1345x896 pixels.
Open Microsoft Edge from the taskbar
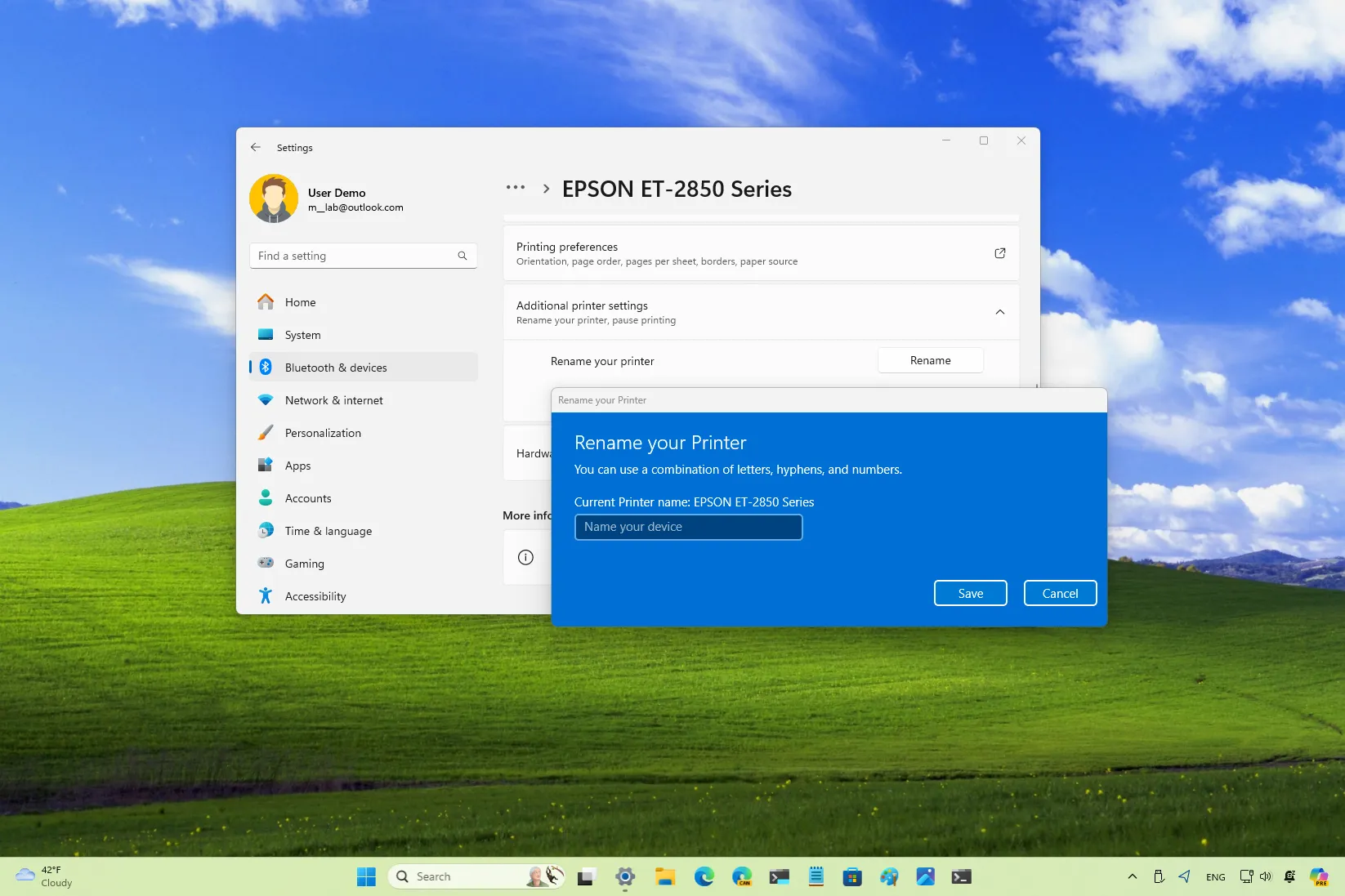[704, 876]
